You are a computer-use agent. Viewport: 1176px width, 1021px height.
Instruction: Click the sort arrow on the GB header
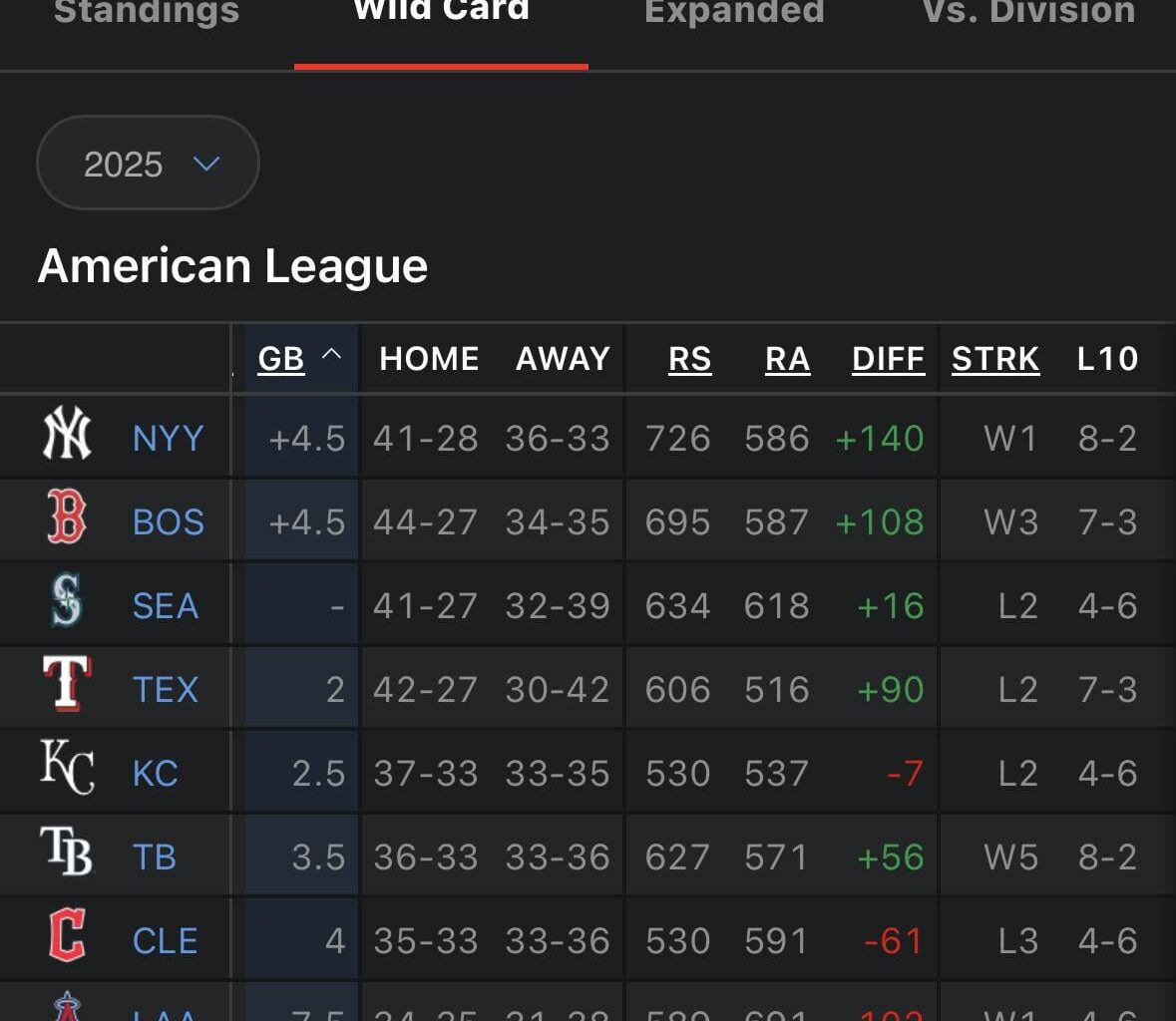click(x=332, y=355)
